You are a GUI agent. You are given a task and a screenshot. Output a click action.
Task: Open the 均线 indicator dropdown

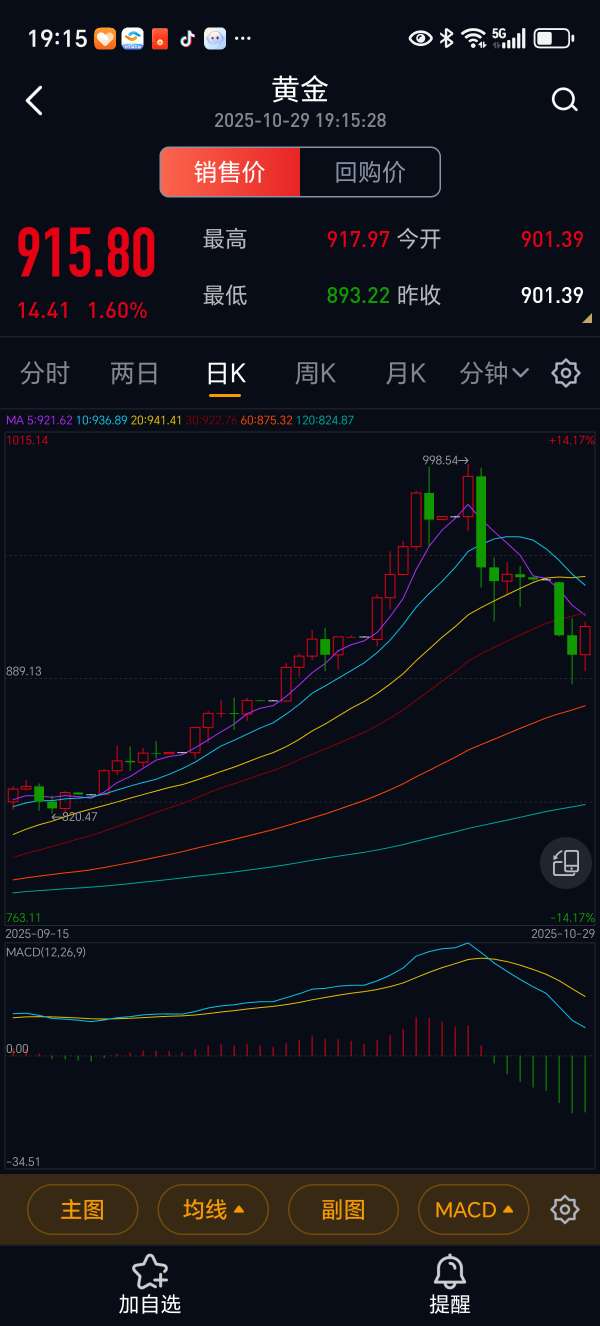213,1210
